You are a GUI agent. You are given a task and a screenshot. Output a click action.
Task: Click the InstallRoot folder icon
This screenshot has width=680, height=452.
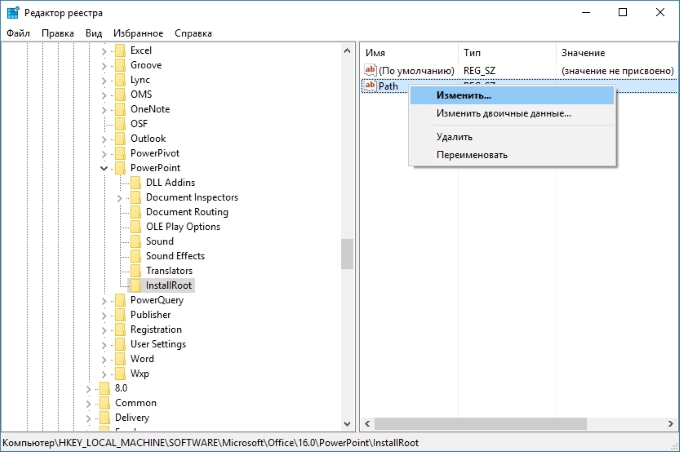tap(136, 285)
